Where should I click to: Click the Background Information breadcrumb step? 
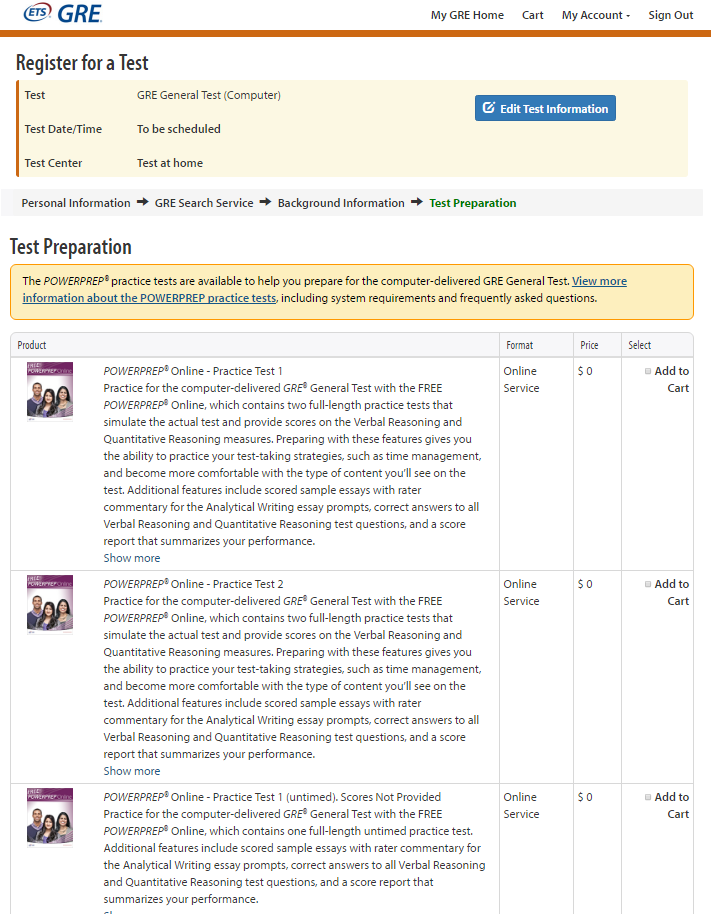[x=341, y=203]
